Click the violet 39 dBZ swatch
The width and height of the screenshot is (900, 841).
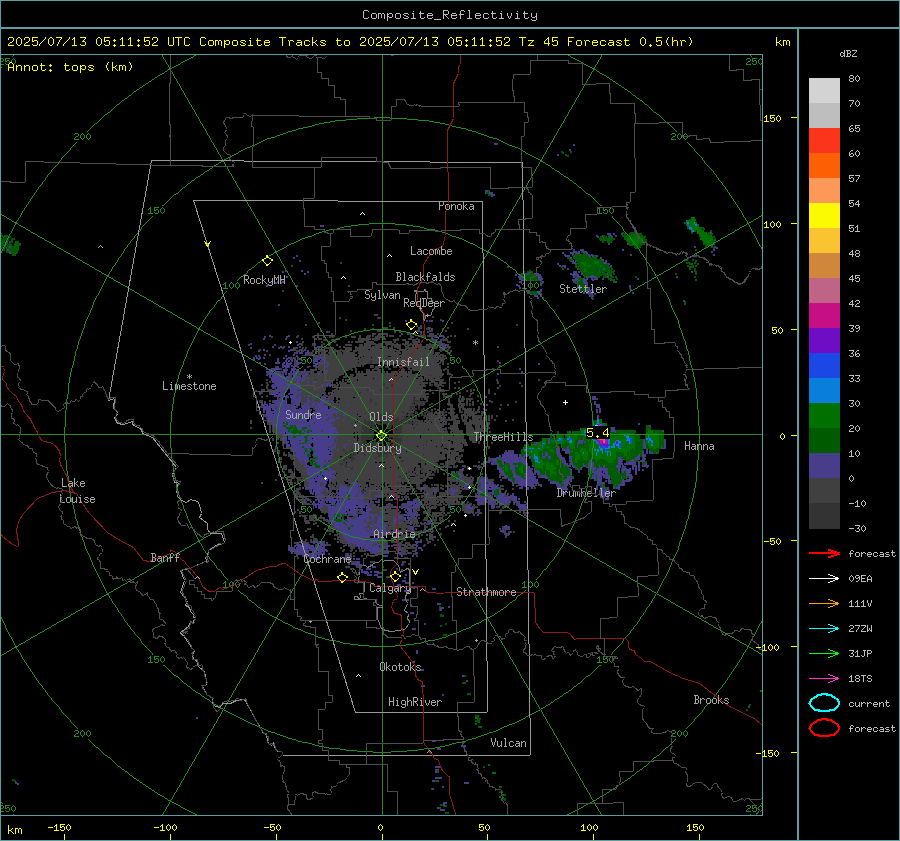(824, 340)
